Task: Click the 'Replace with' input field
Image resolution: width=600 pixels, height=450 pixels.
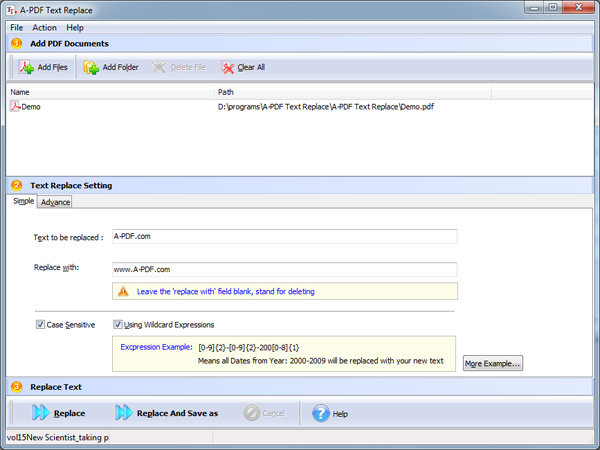Action: [284, 269]
